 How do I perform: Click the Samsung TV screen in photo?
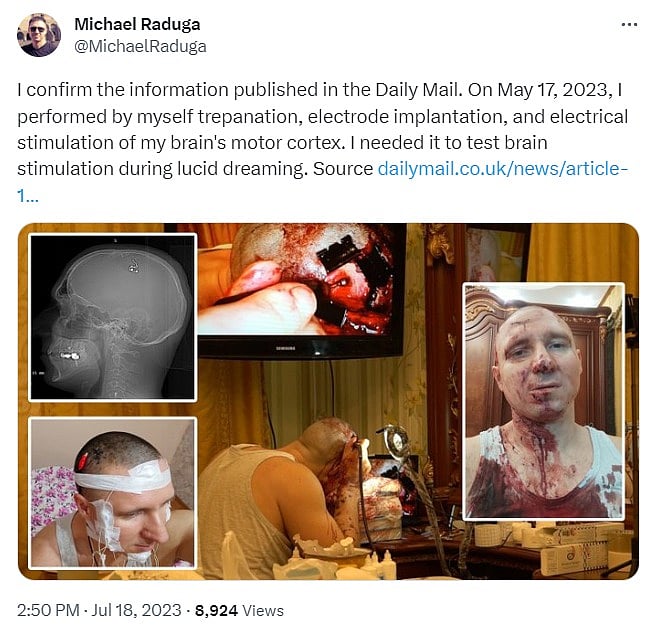pos(302,290)
